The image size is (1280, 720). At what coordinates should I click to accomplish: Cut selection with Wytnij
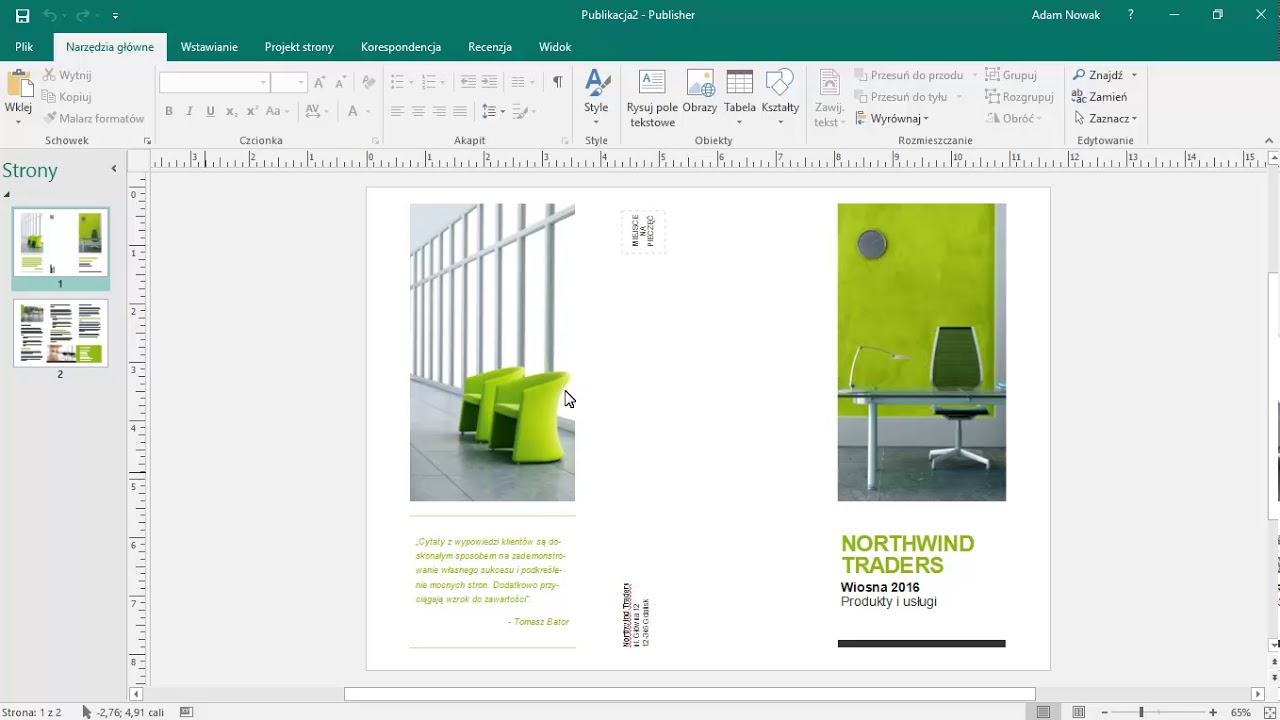coord(67,75)
